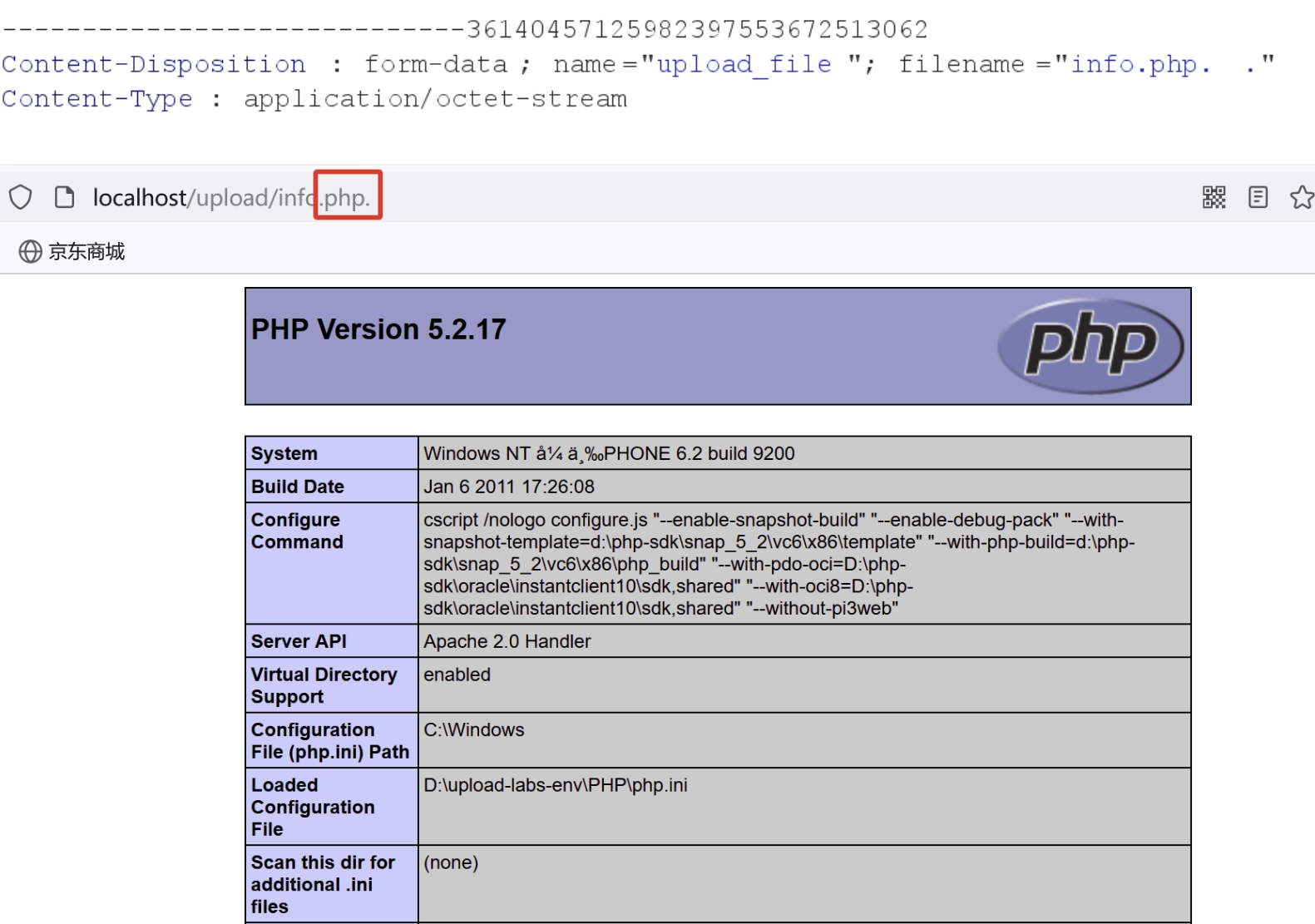The height and width of the screenshot is (924, 1315).
Task: Click the enabled value cell
Action: pyautogui.click(x=804, y=685)
